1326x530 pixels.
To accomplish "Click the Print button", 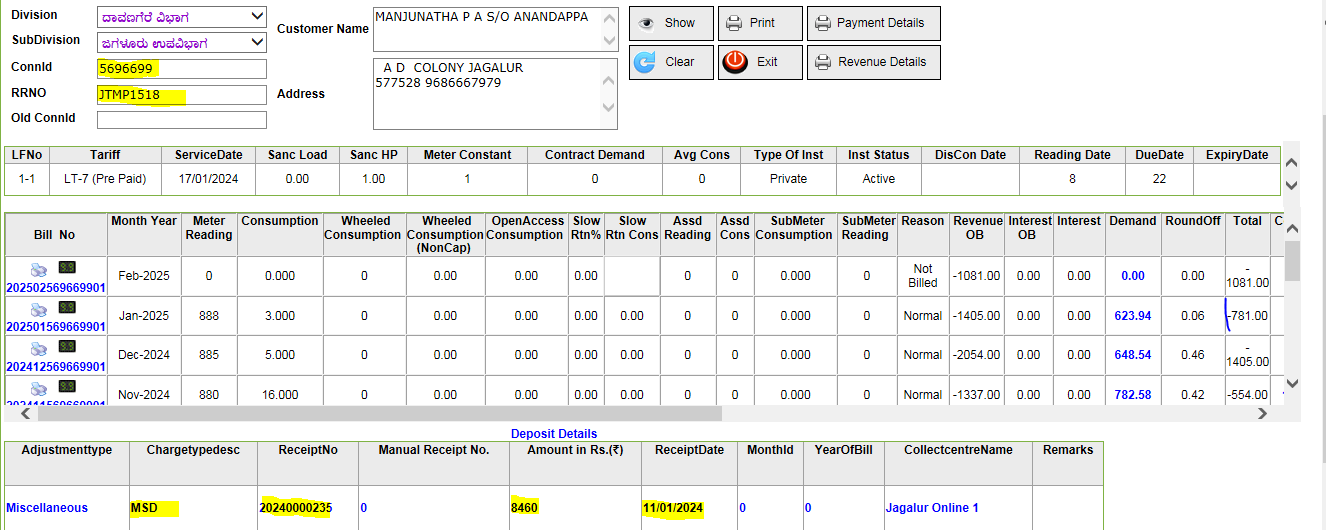I will click(x=762, y=23).
